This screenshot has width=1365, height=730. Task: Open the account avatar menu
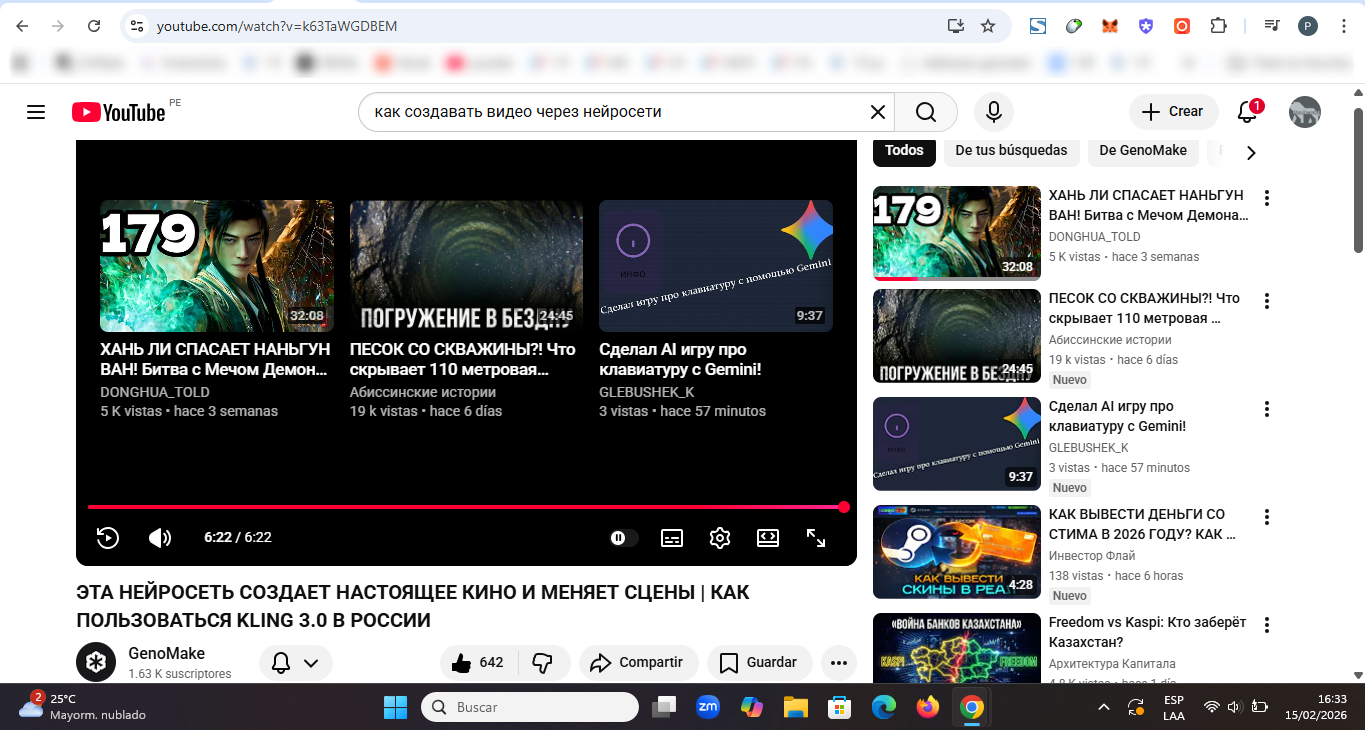1305,112
